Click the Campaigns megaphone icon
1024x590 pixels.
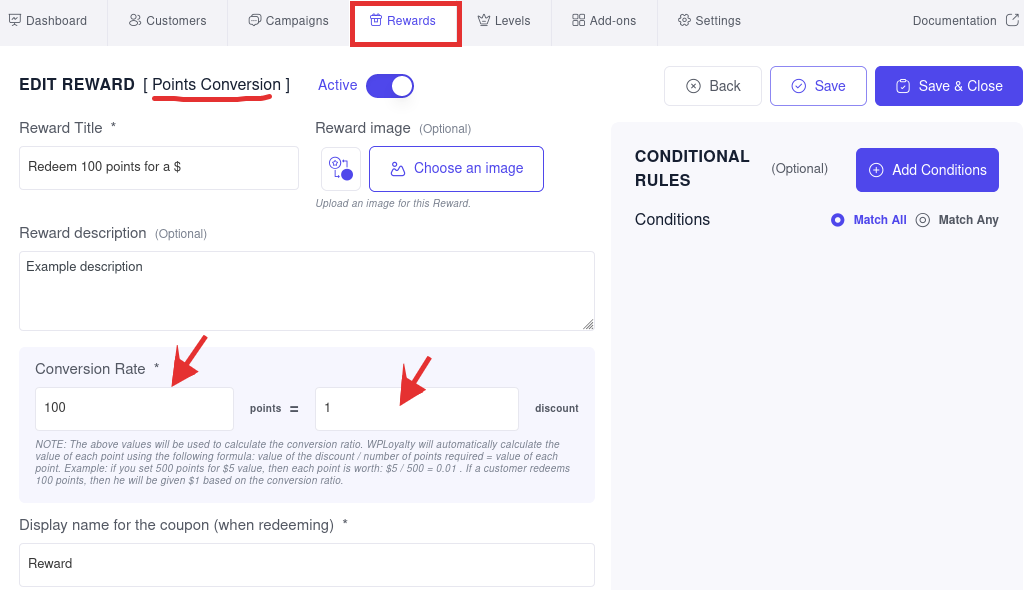tap(255, 20)
